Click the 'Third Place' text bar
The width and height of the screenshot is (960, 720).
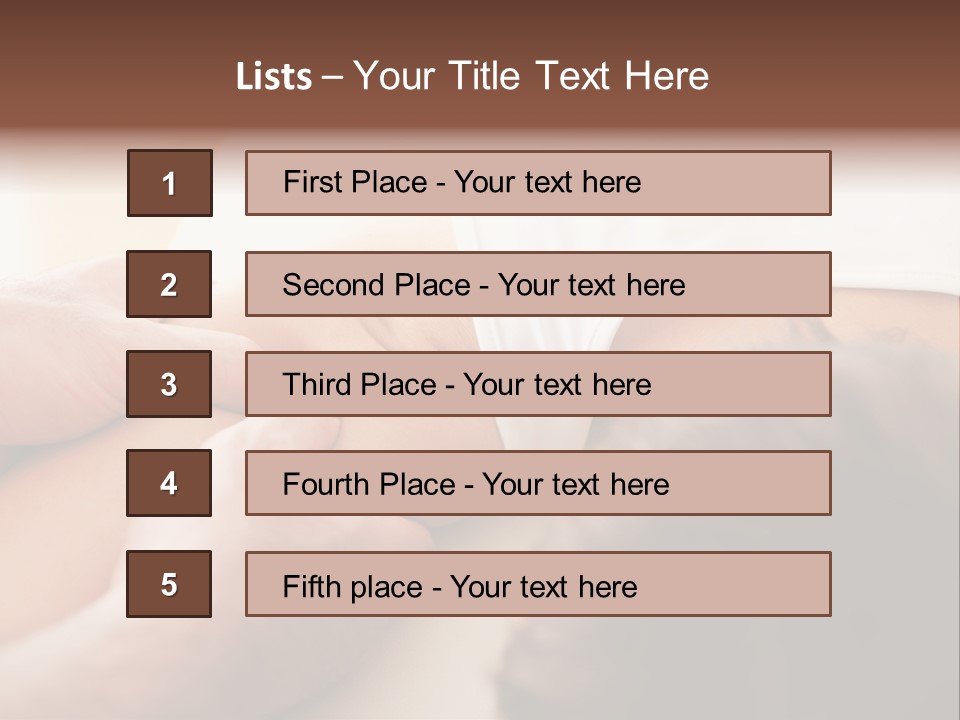(x=538, y=384)
